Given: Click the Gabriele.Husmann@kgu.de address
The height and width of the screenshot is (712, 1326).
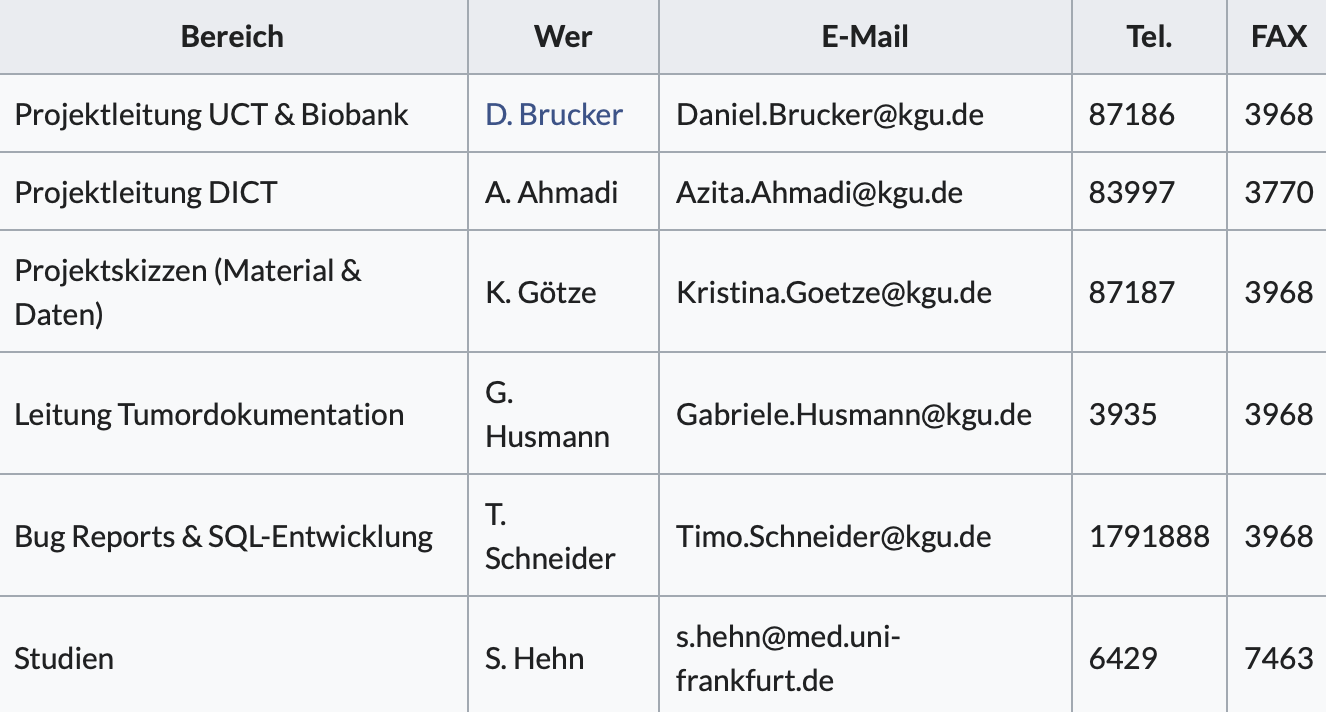Looking at the screenshot, I should coord(854,414).
